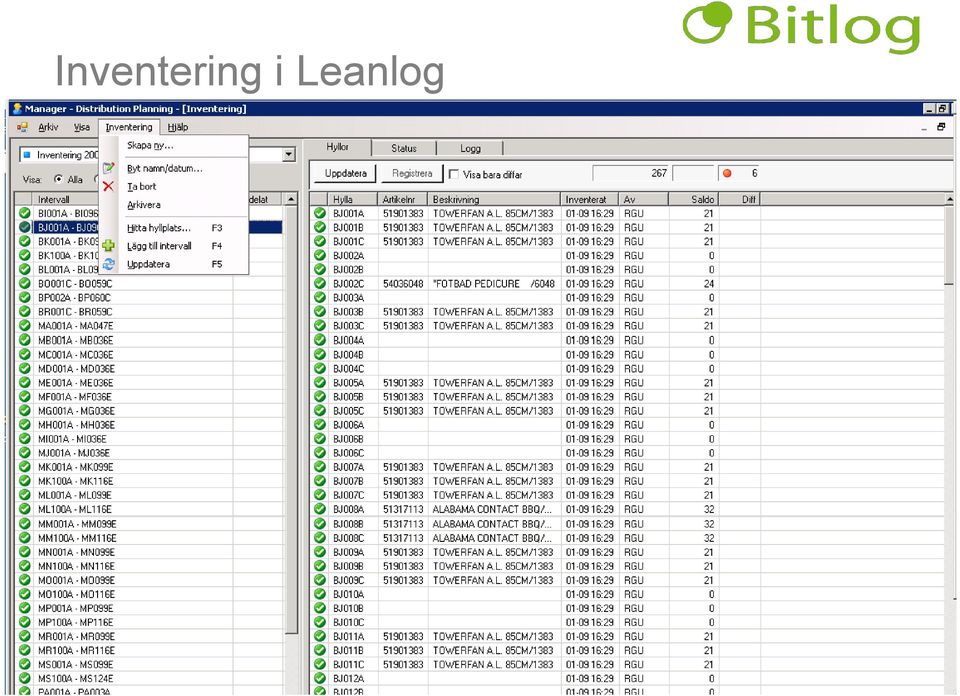Click the green check icon for interval MH001A - MH036E
The height and width of the screenshot is (696, 960).
click(x=24, y=425)
